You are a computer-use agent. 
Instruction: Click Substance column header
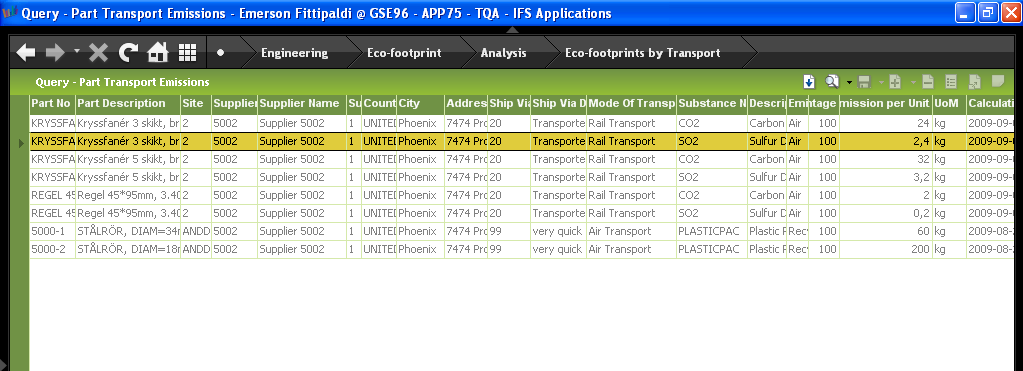pos(712,104)
